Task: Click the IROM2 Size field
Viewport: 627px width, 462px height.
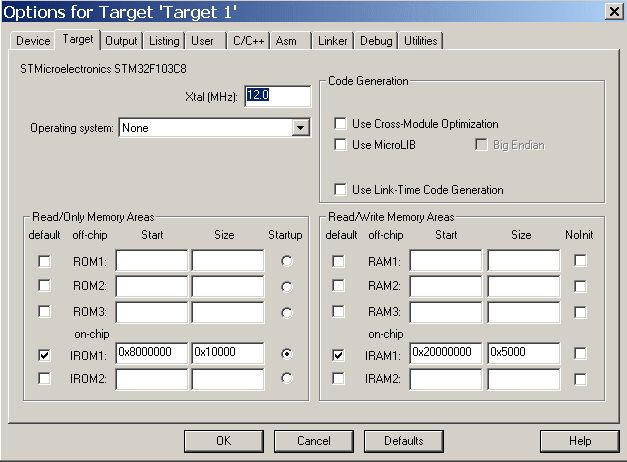Action: (x=228, y=379)
